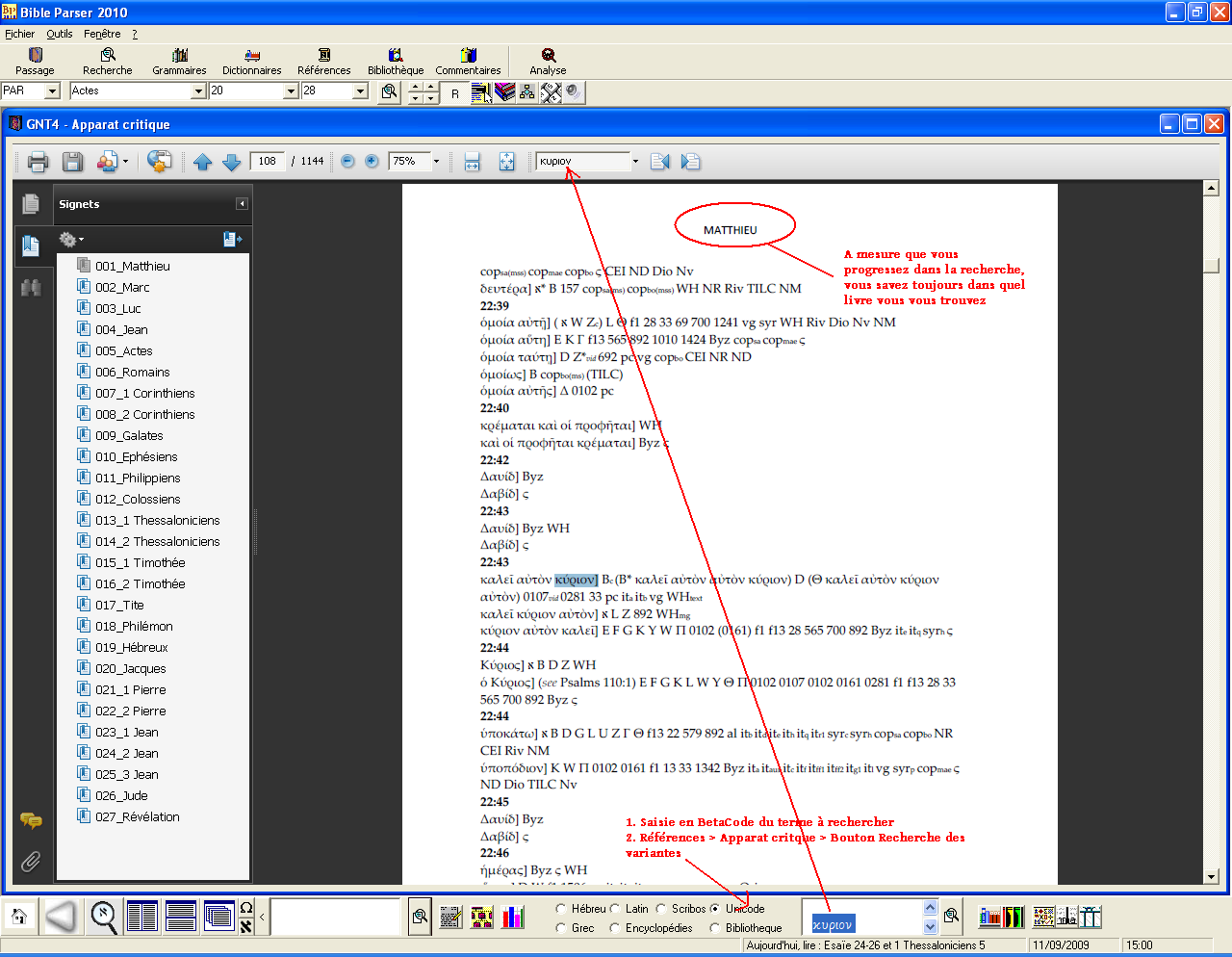This screenshot has width=1232, height=957.
Task: Click the Omega Greek character icon
Action: tap(246, 908)
